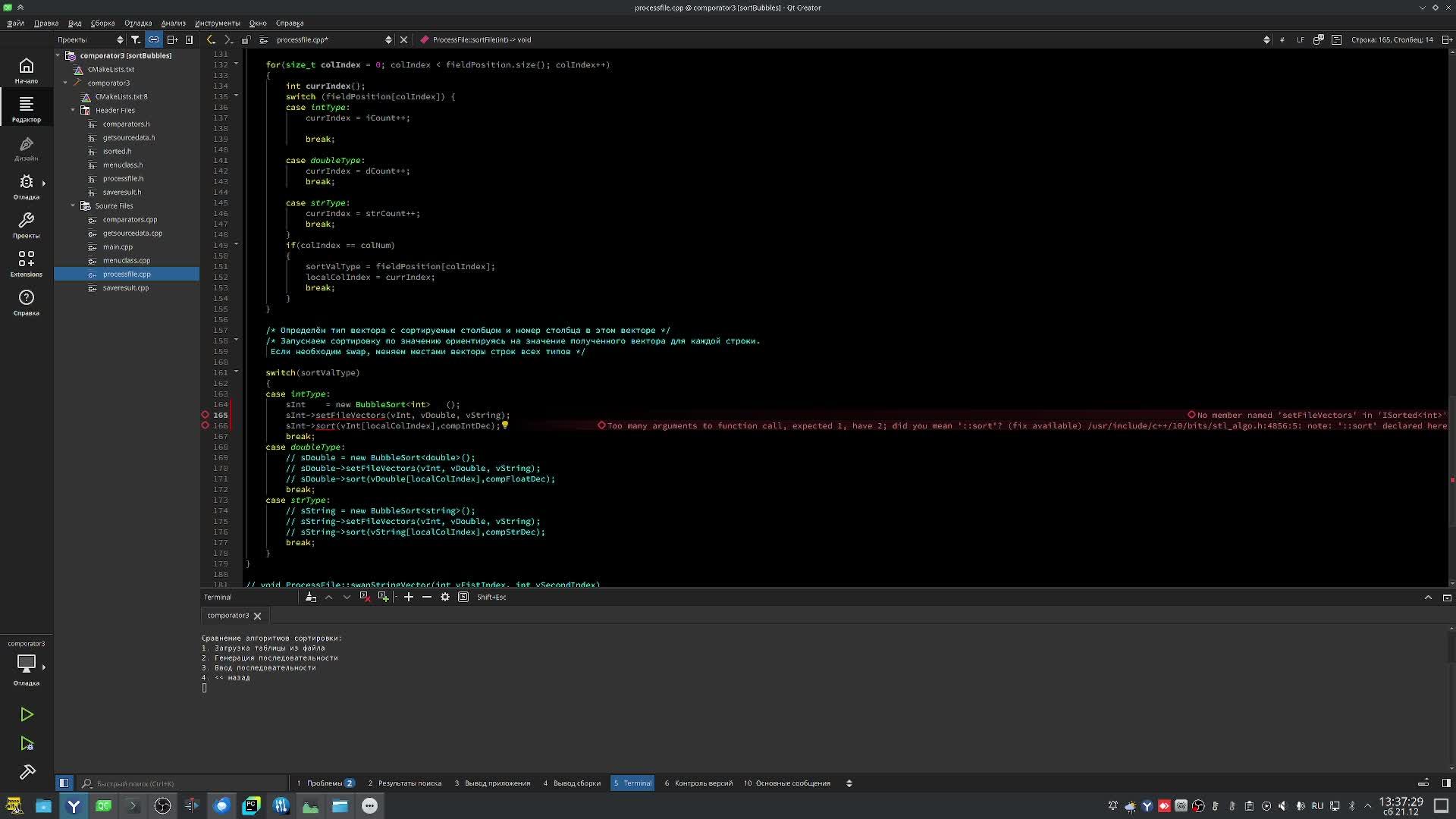1456x819 pixels.
Task: Open the Основные сообщения pane
Action: [x=786, y=783]
